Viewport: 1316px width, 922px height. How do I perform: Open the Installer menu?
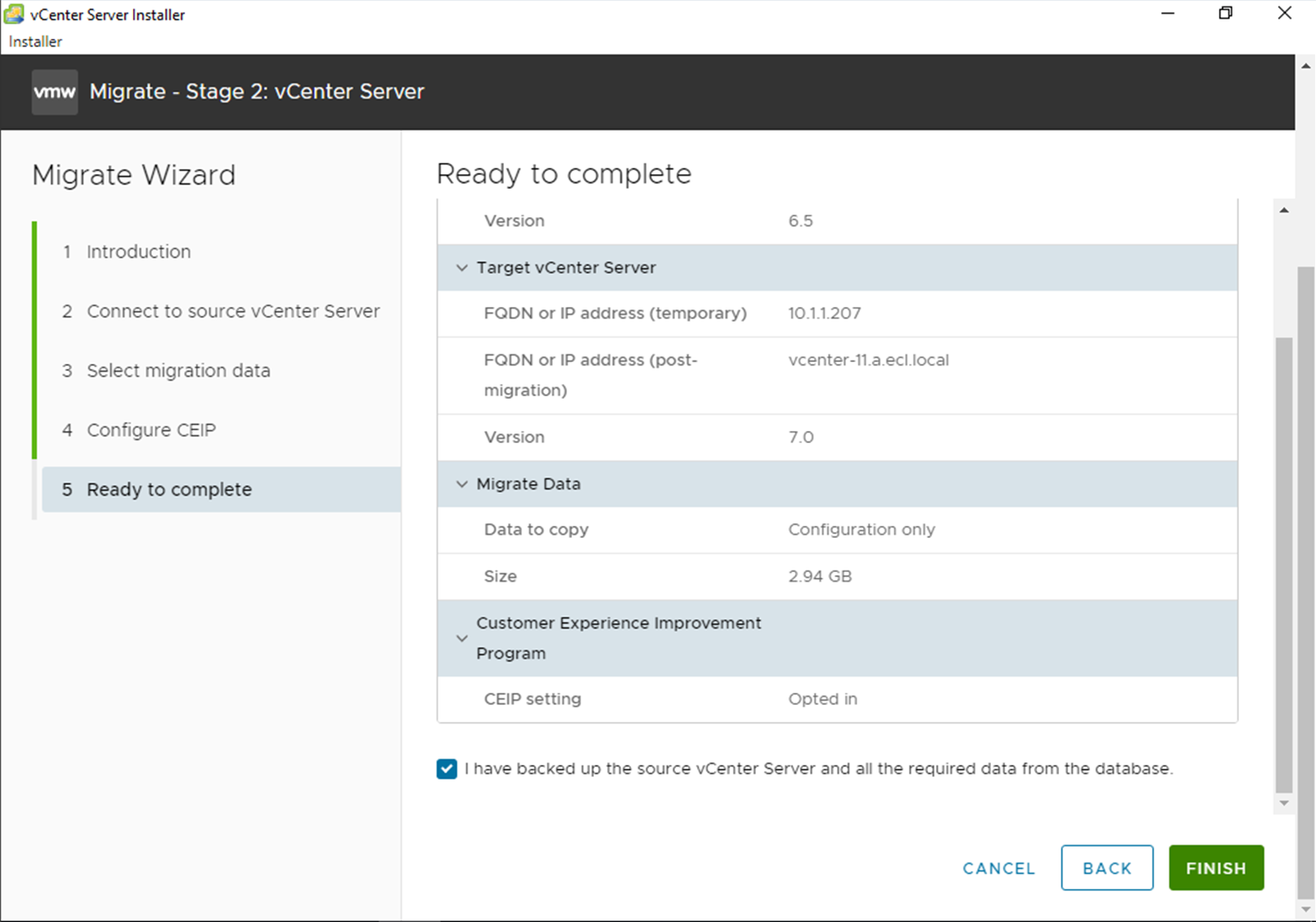pos(36,41)
